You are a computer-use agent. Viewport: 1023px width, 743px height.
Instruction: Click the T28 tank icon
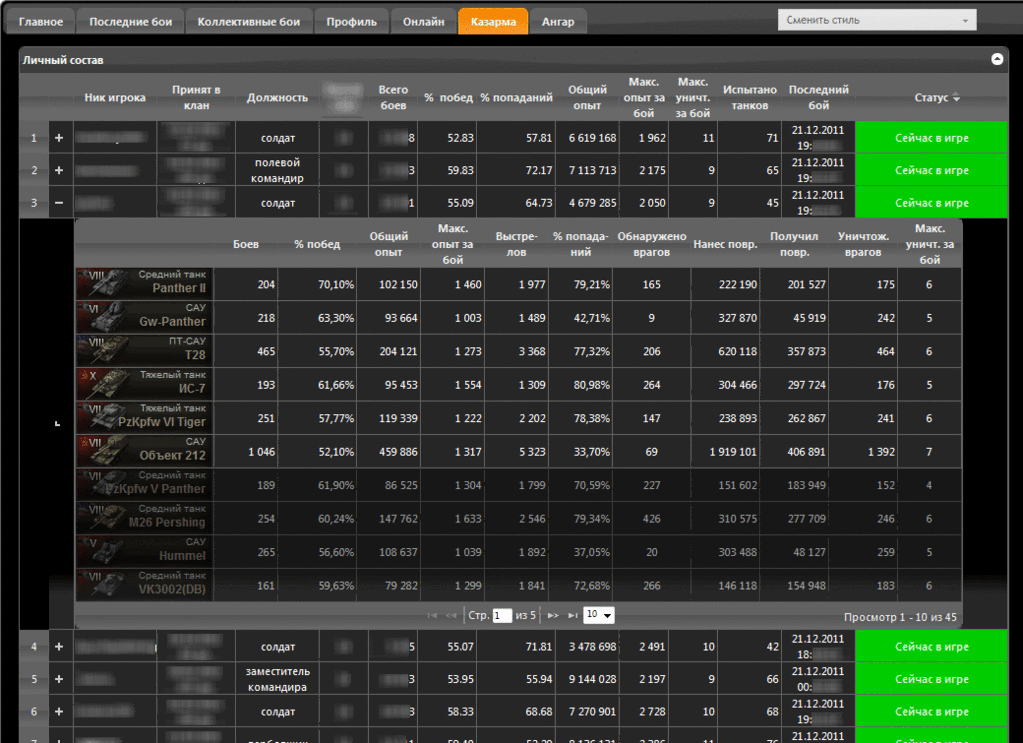click(144, 351)
